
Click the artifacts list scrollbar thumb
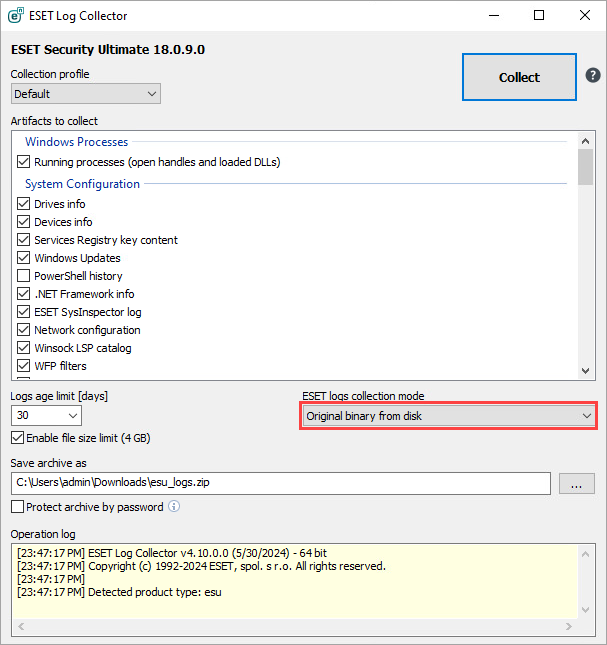pos(586,167)
